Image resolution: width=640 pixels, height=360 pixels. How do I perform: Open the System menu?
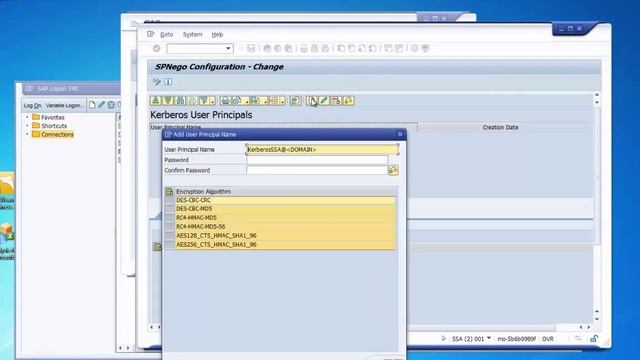[192, 35]
